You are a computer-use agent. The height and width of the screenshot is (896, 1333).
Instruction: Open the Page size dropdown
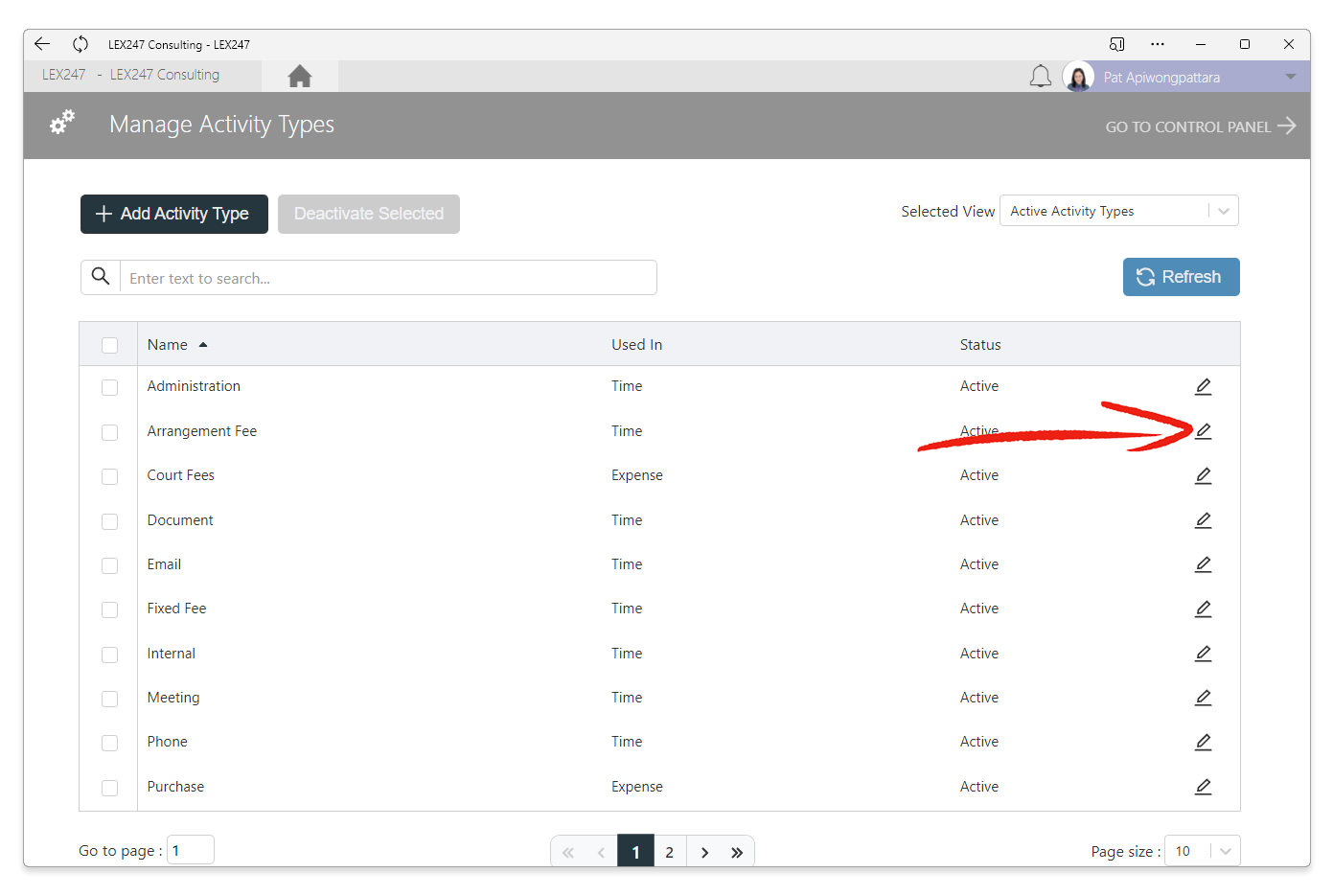coord(1203,851)
